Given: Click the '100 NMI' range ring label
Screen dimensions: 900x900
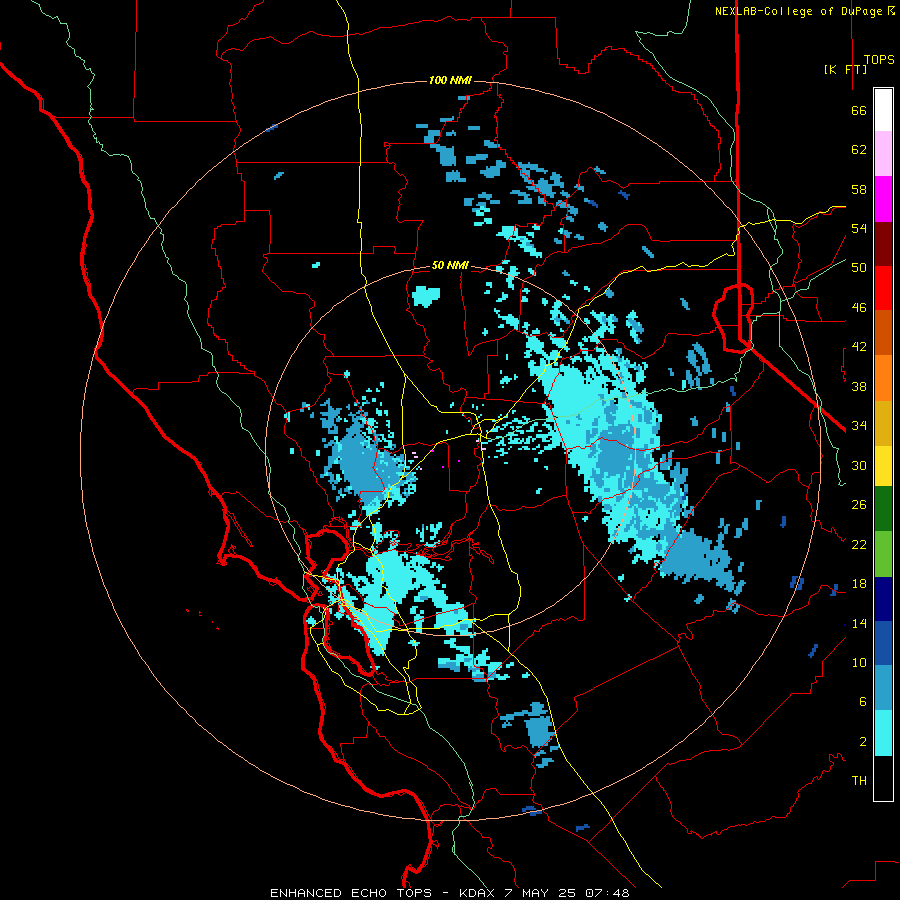Looking at the screenshot, I should pos(450,80).
